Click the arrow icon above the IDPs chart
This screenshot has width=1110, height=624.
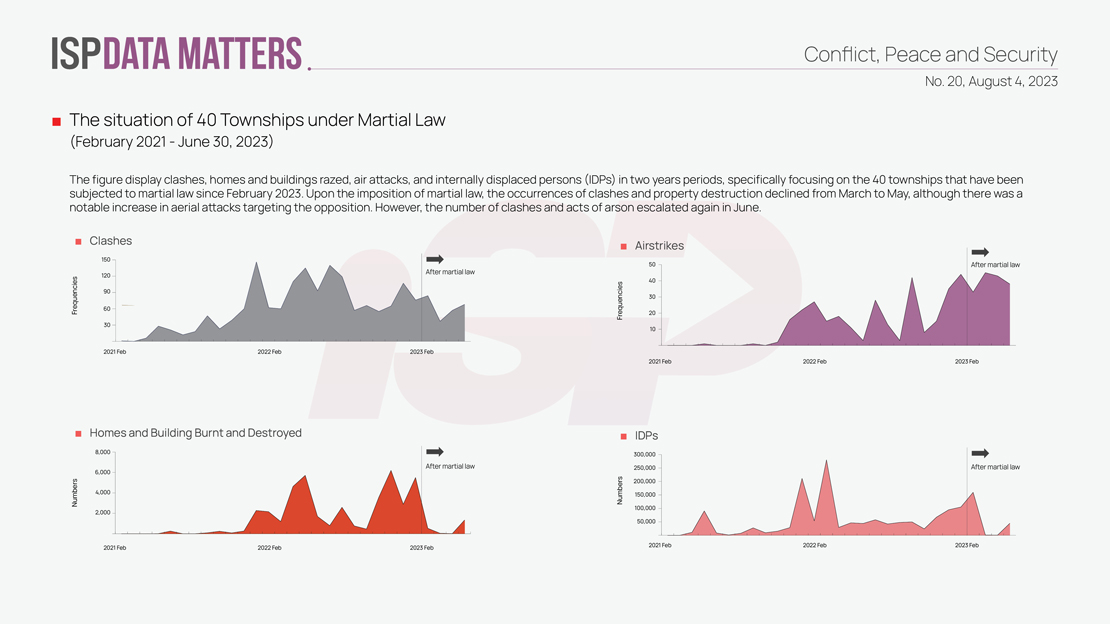point(980,453)
